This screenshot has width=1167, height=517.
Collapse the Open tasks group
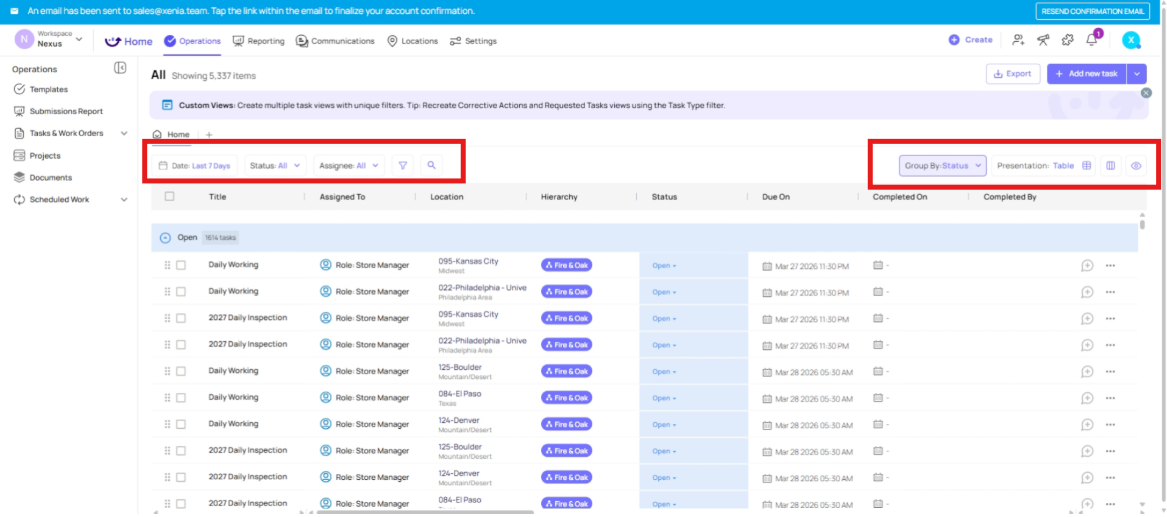[165, 238]
